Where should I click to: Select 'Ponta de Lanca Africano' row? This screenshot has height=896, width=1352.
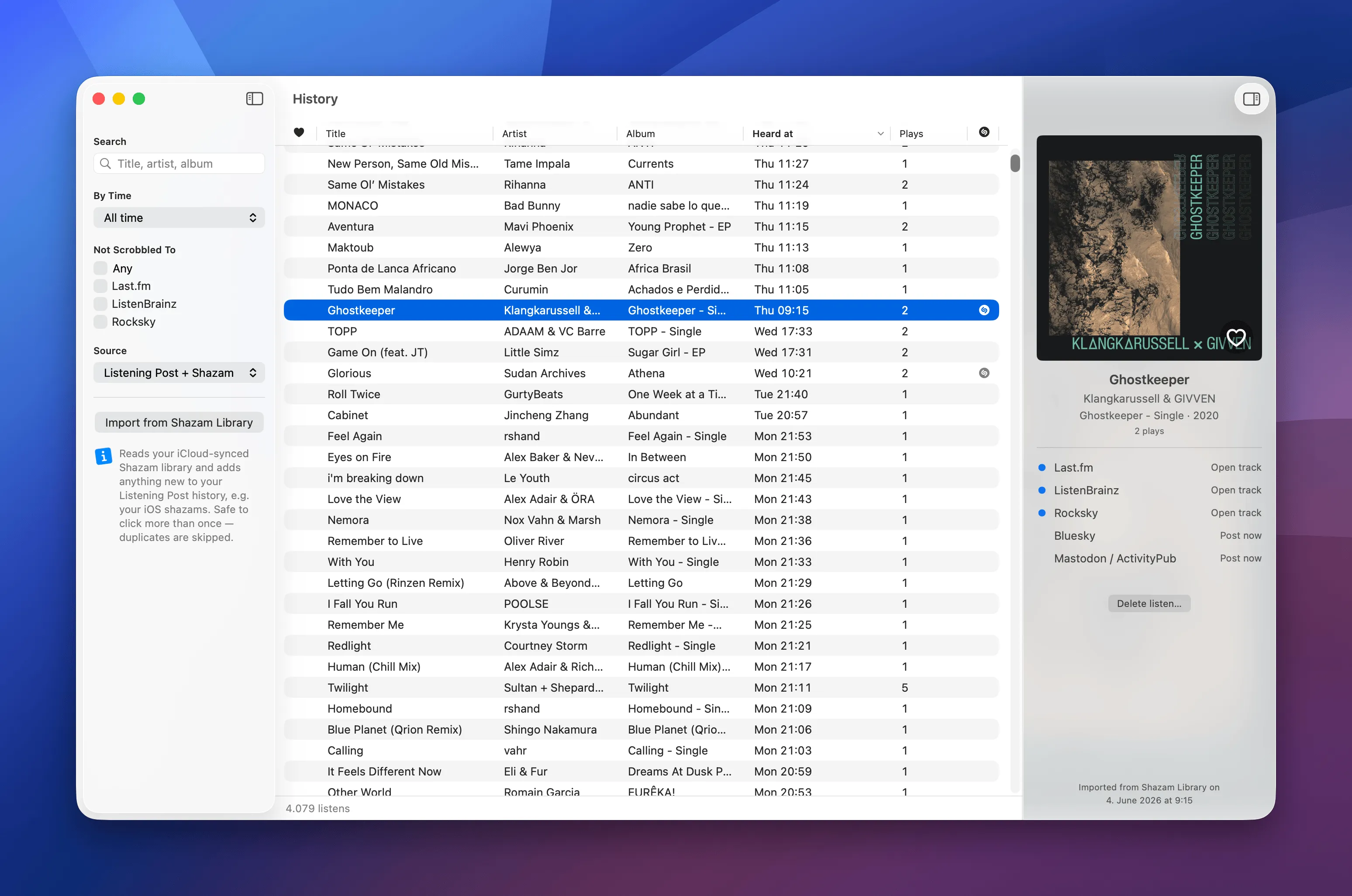[641, 269]
